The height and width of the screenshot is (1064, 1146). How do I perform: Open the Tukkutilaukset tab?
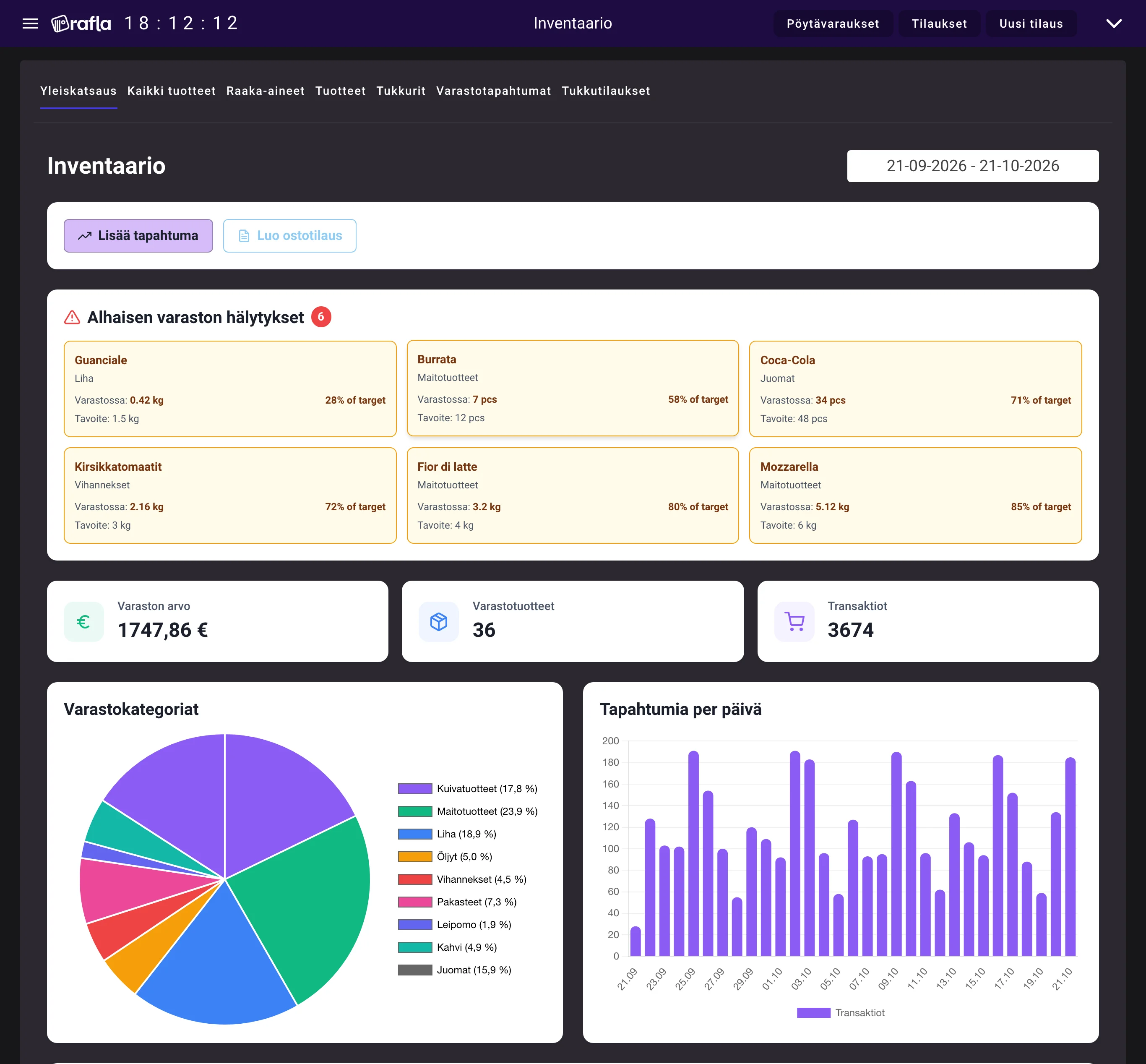point(606,91)
